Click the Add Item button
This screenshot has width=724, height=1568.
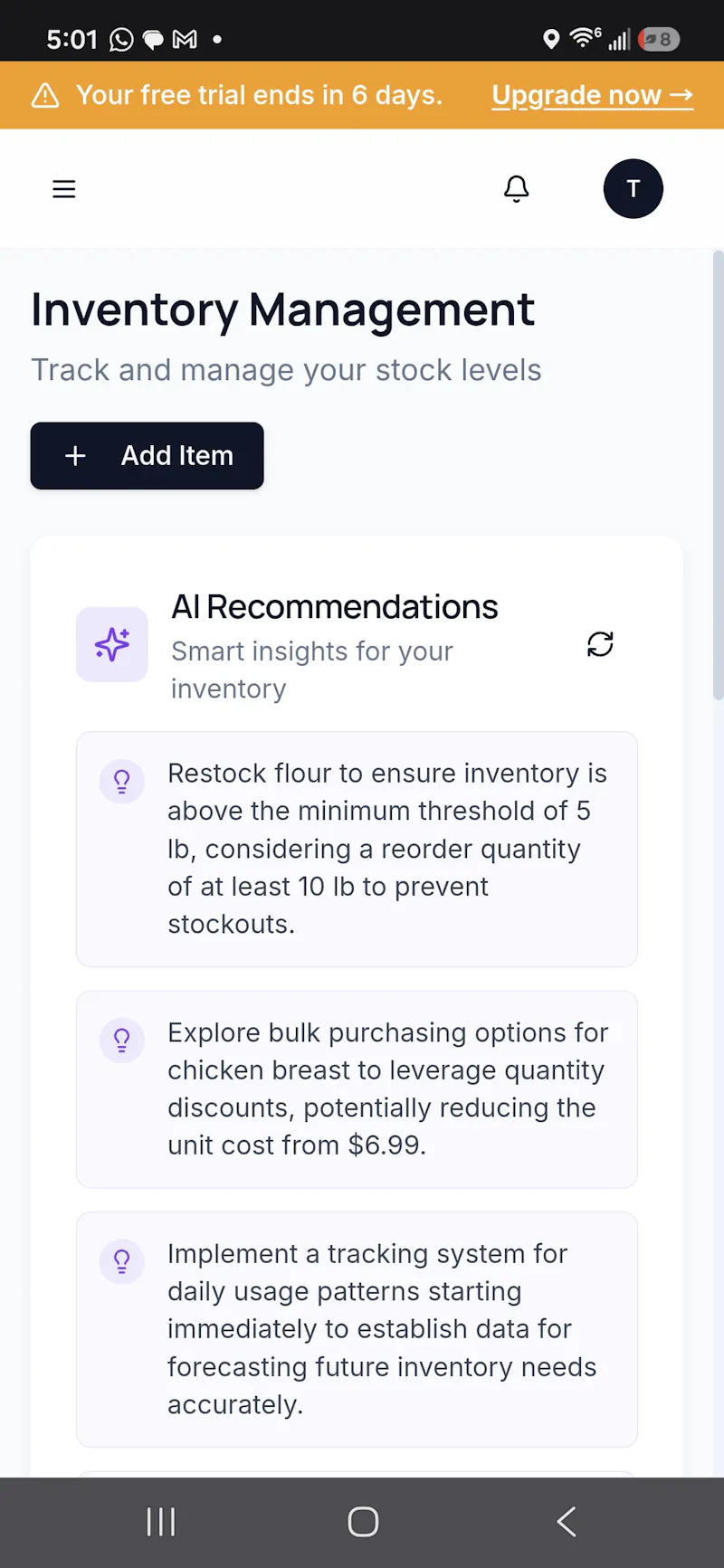click(148, 456)
